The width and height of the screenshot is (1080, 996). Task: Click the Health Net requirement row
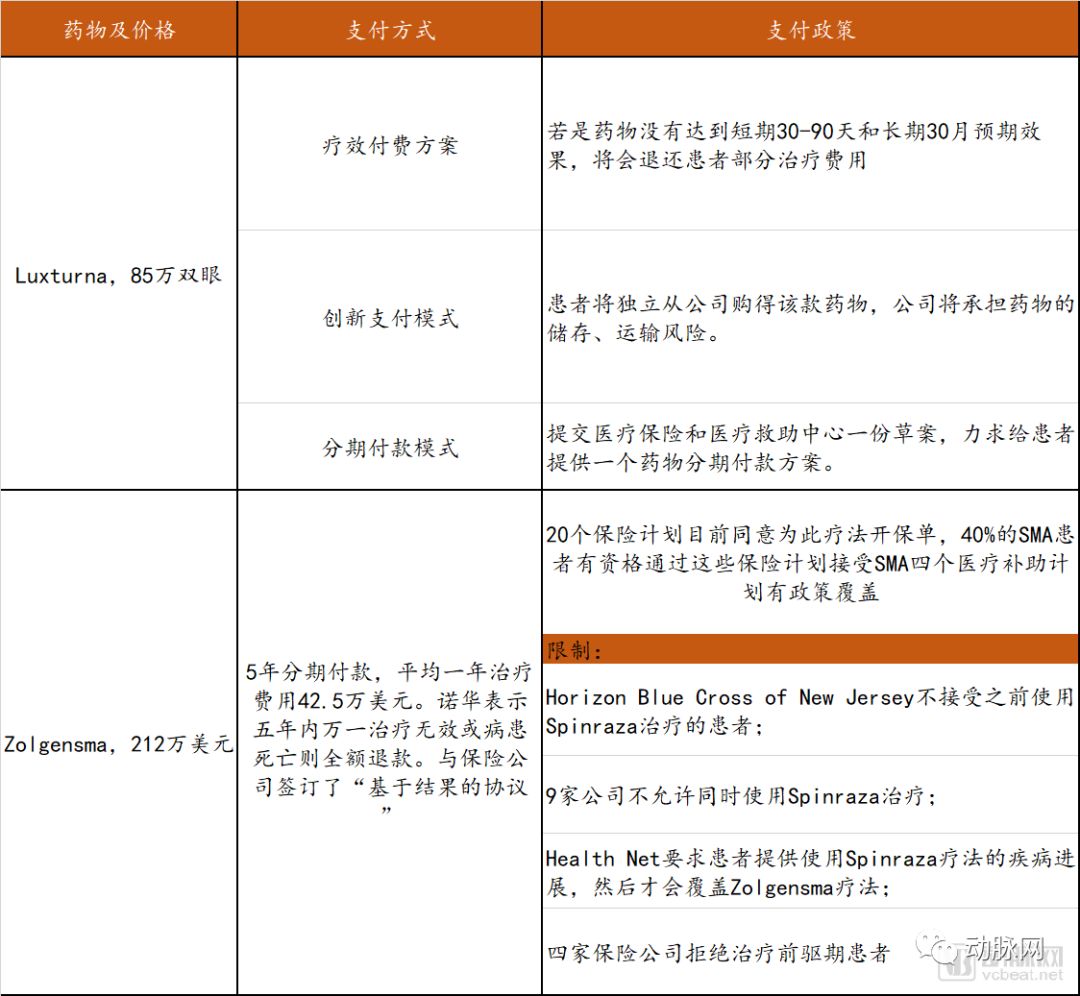click(810, 872)
